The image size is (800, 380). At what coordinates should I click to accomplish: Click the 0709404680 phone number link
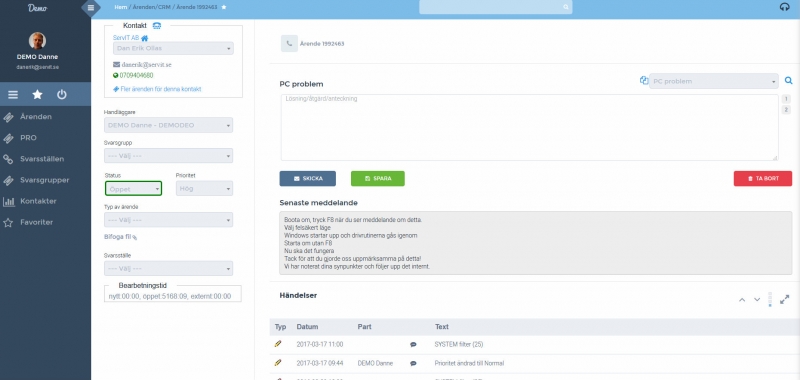click(x=136, y=75)
